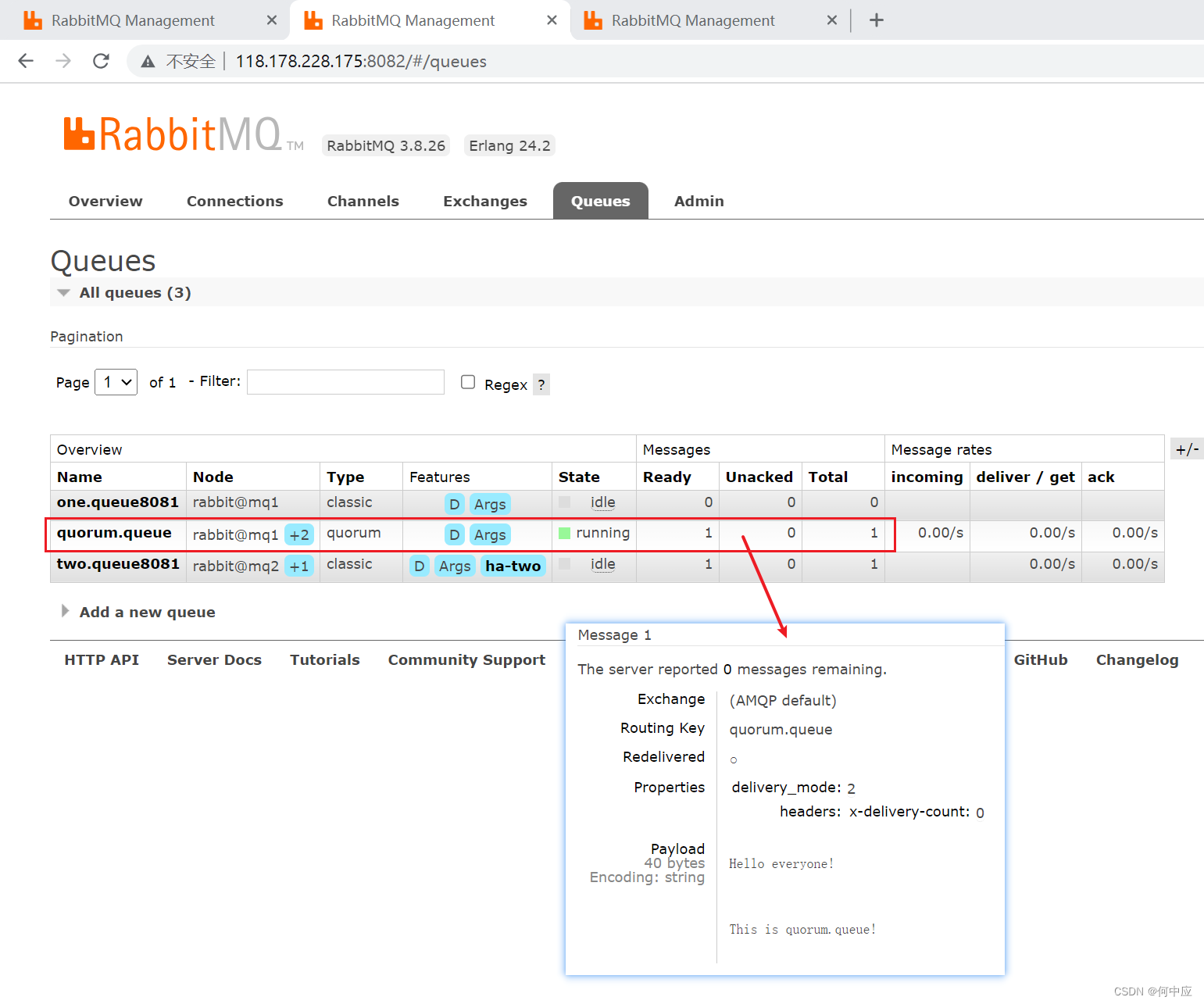Open the Server Docs footer link
Screen dimensions: 1204x1004
[214, 659]
